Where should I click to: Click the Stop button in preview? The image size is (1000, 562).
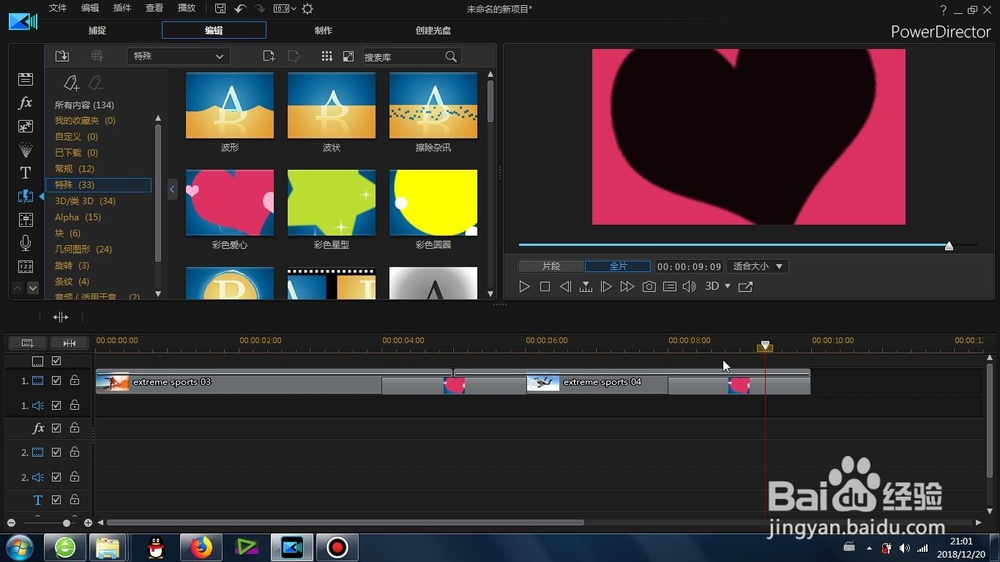(x=545, y=286)
